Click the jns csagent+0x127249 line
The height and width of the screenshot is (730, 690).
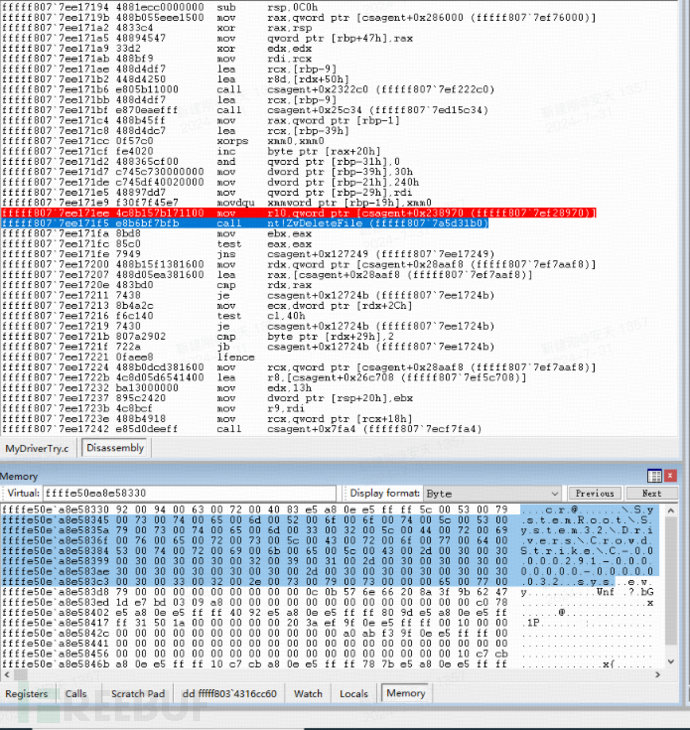tap(248, 254)
